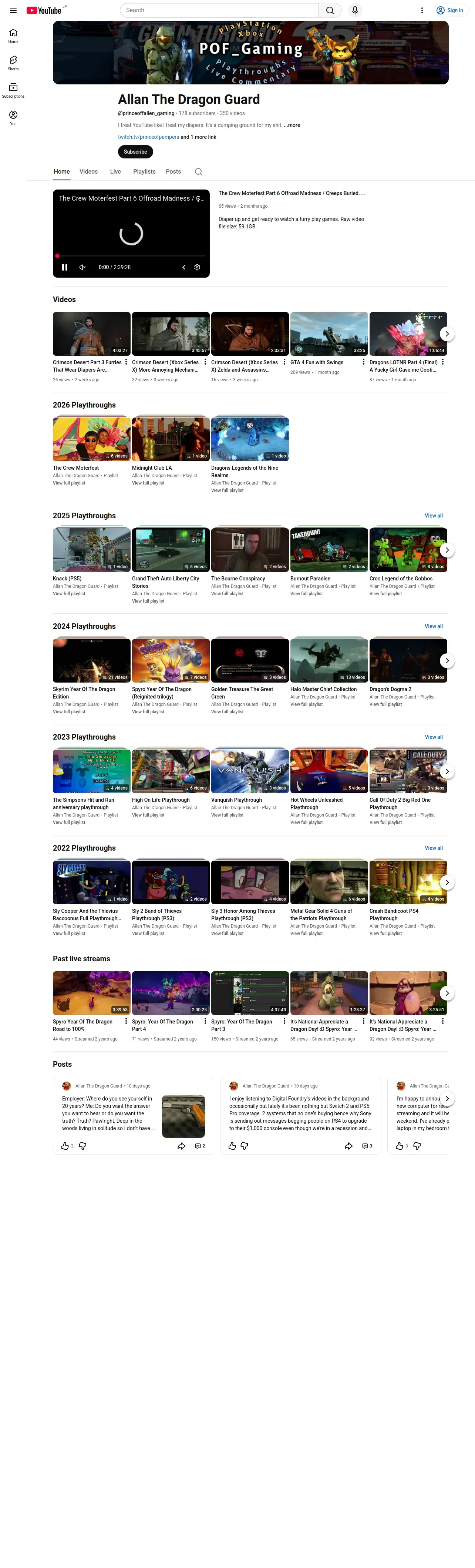Show more 2023 Playthroughs playlists arrow
Image resolution: width=475 pixels, height=1568 pixels.
click(x=447, y=772)
